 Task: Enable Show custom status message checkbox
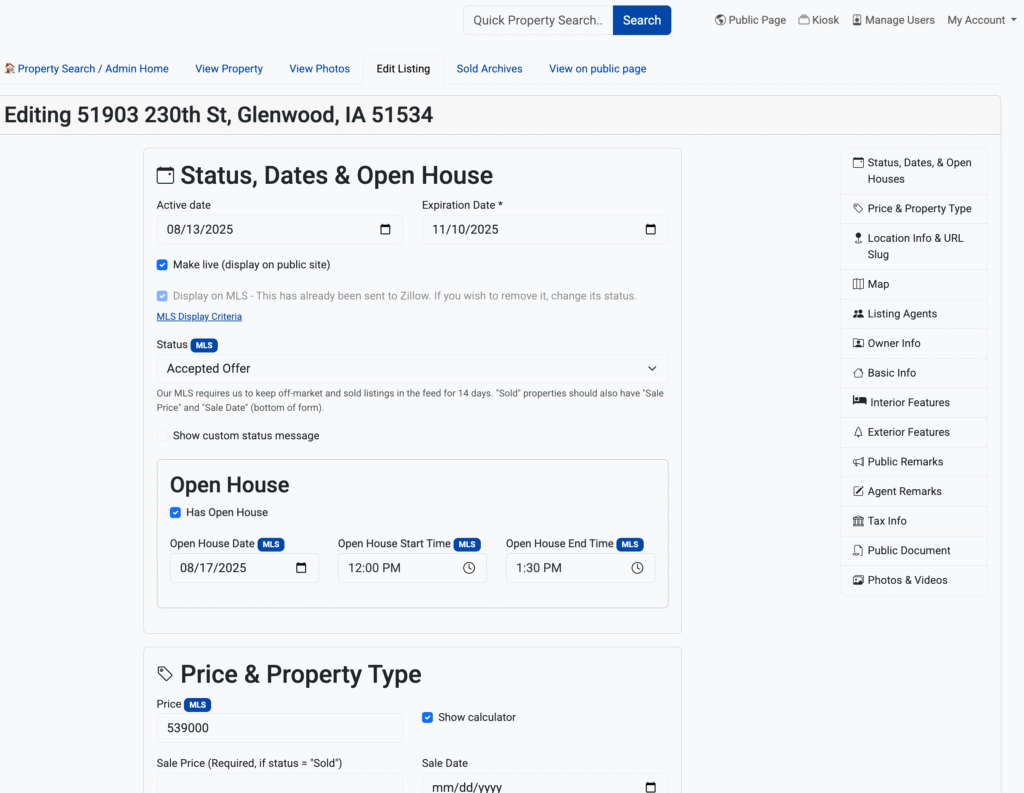(x=162, y=436)
